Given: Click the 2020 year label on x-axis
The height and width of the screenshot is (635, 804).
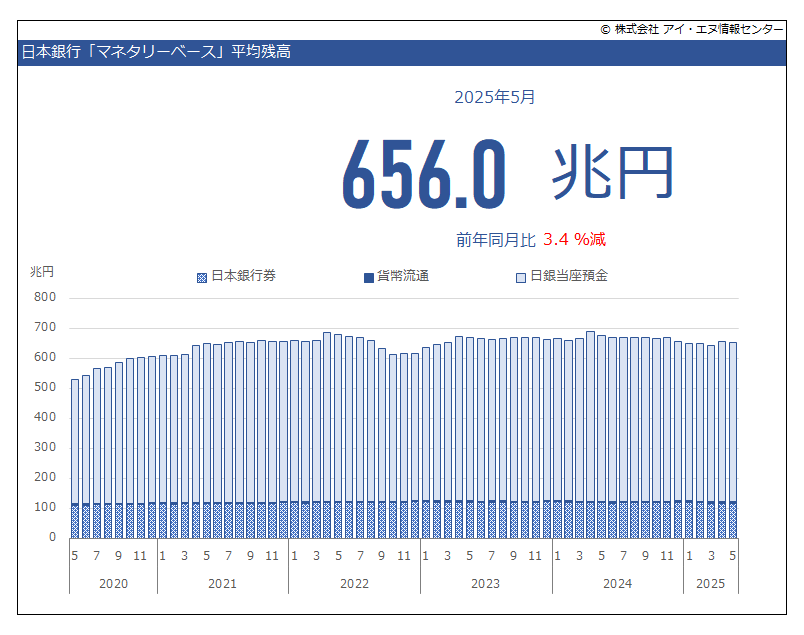Looking at the screenshot, I should [113, 584].
